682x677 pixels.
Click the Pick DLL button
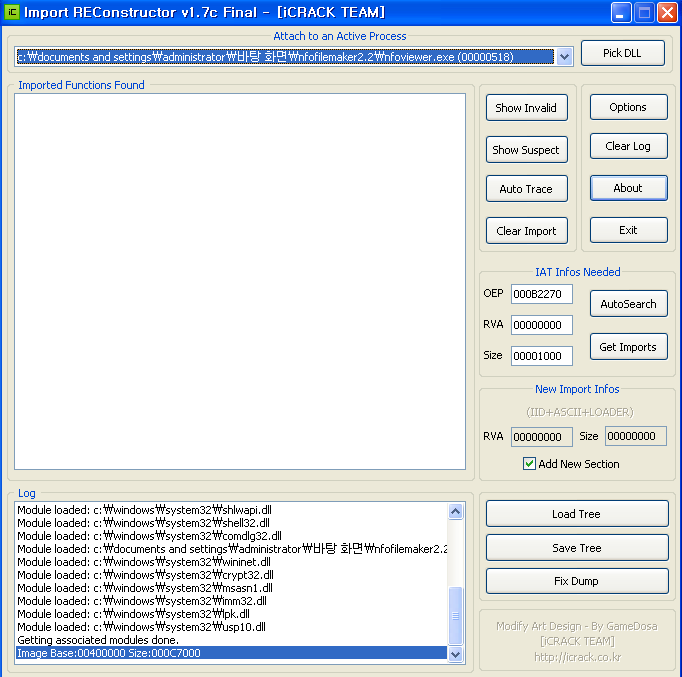(x=622, y=53)
